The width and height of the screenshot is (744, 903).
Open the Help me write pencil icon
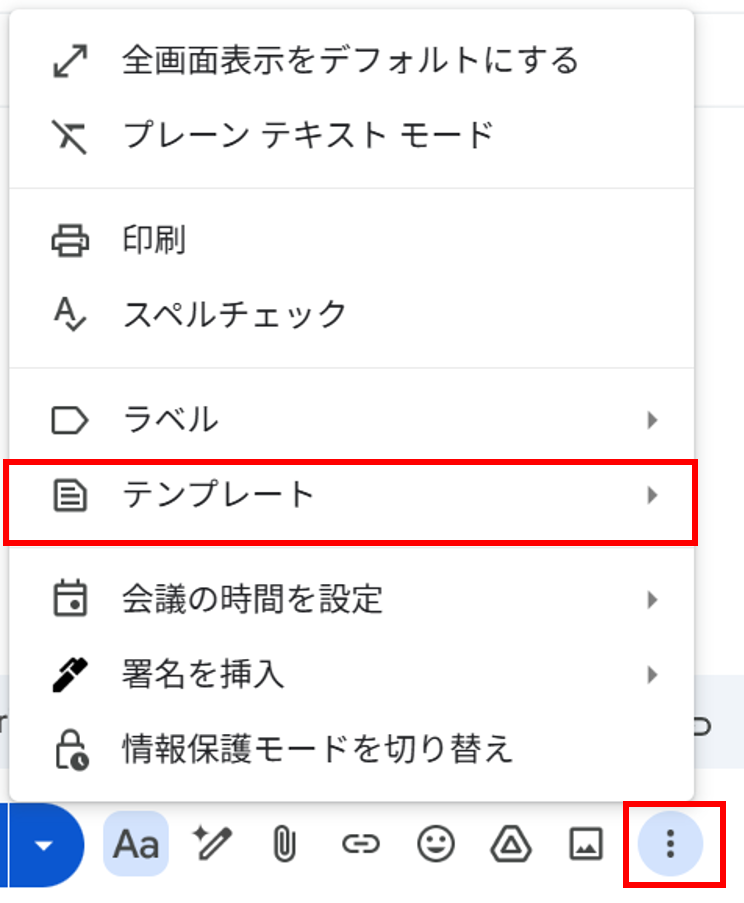[x=212, y=844]
